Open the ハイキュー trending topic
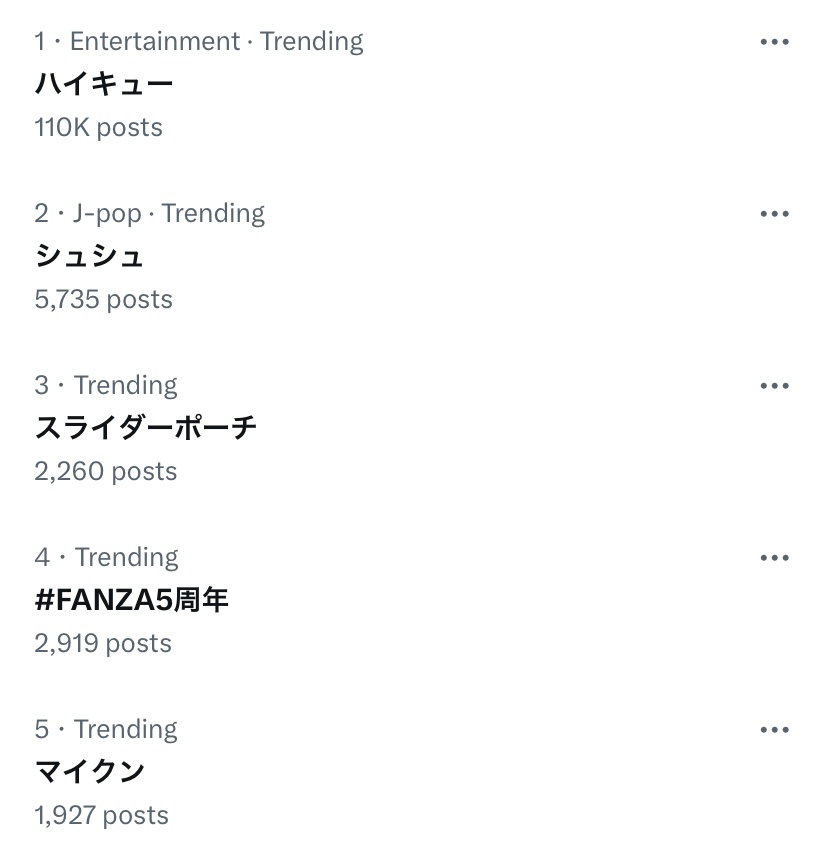The image size is (828, 850). 104,84
